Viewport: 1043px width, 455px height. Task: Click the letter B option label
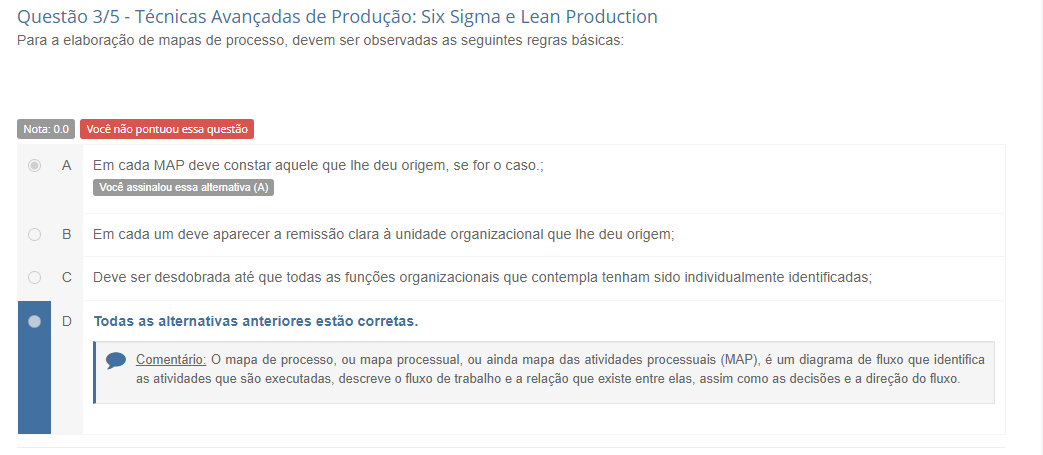pos(67,235)
